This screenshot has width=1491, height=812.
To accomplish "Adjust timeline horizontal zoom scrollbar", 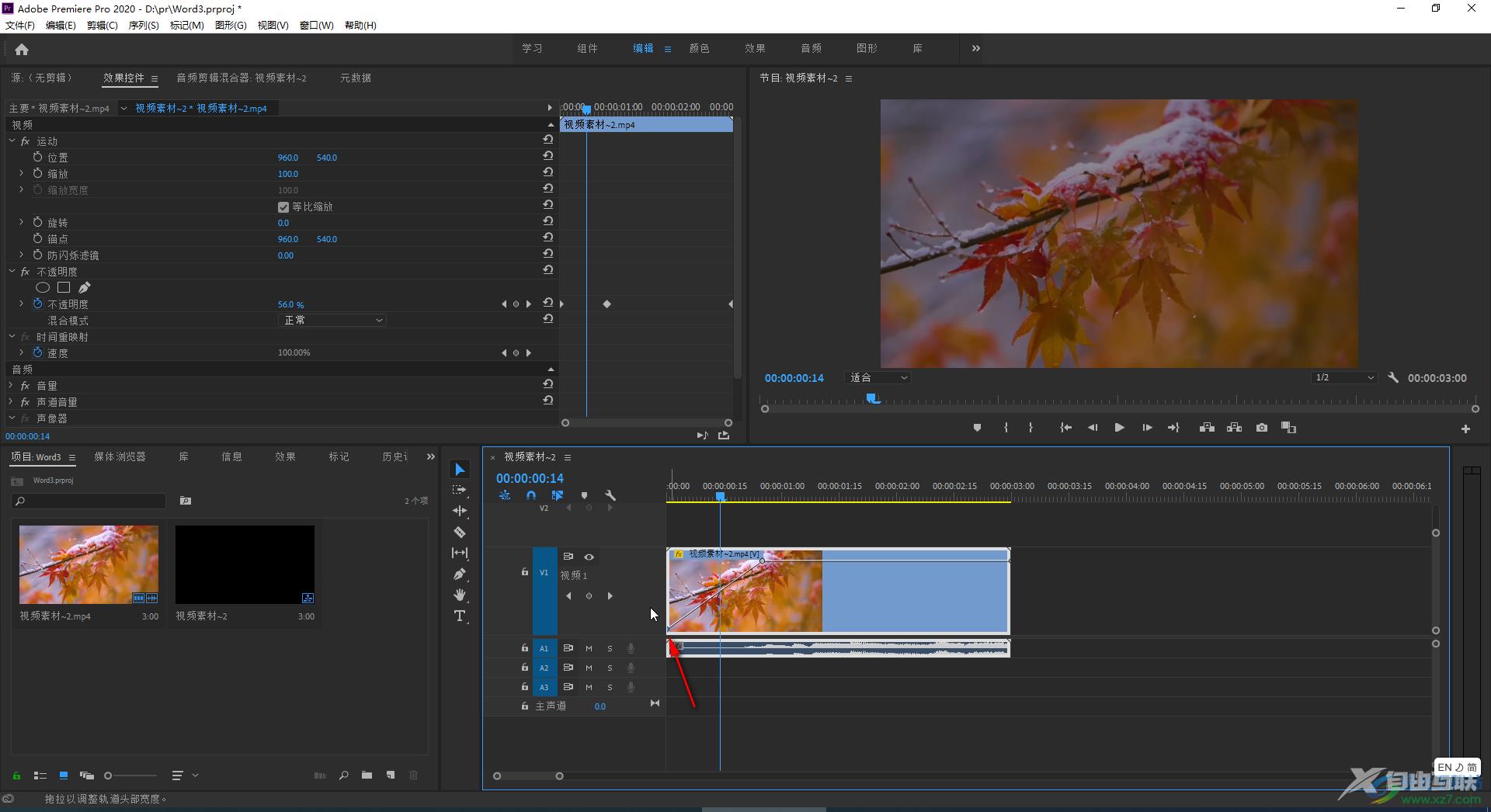I will (x=528, y=776).
